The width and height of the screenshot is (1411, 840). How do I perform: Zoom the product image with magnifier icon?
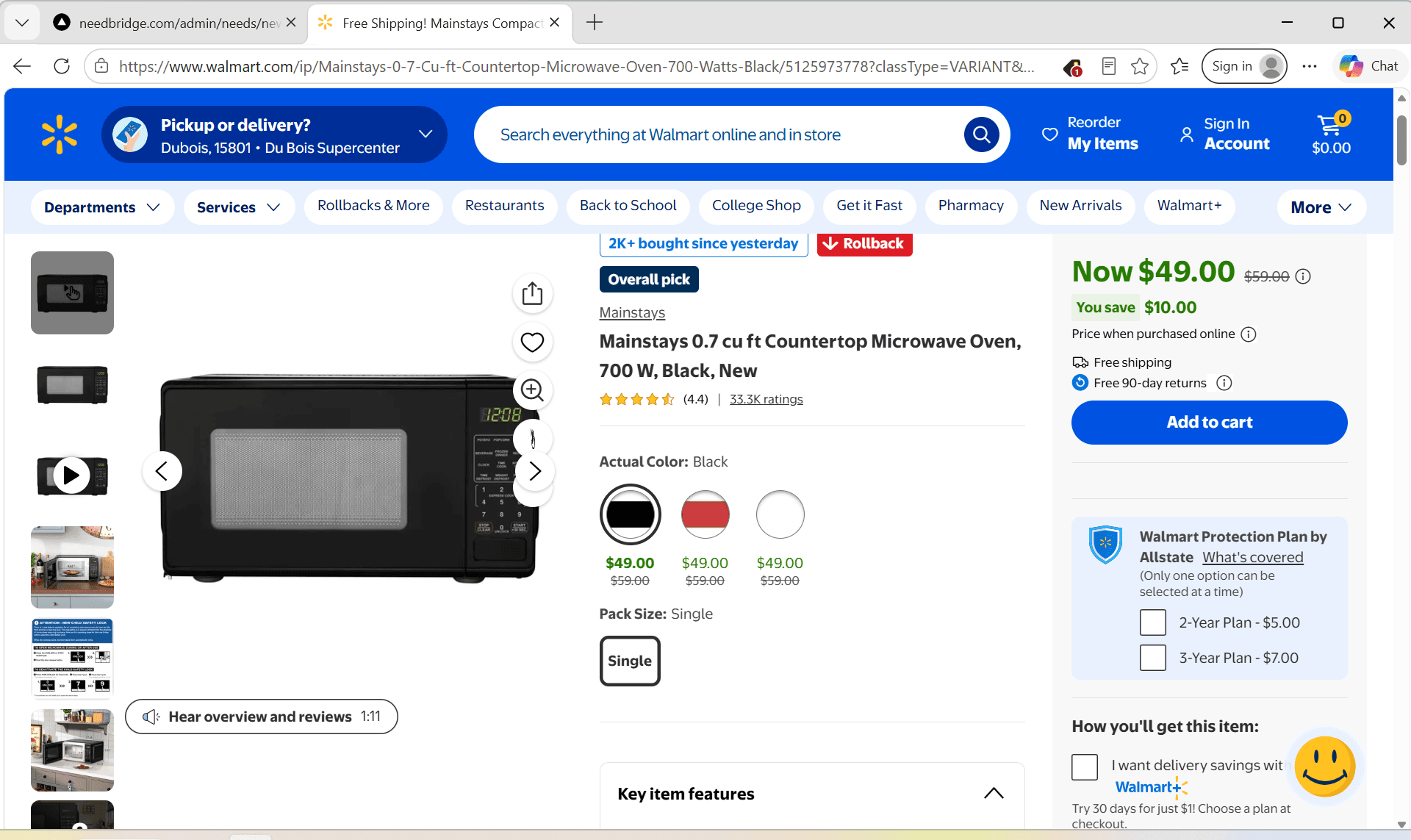532,390
